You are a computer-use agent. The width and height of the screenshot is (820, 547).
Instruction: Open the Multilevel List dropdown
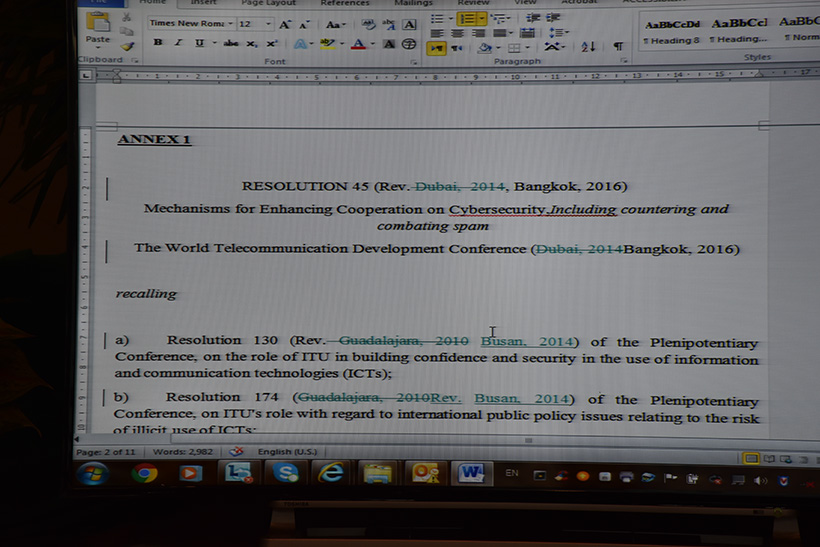(x=500, y=19)
